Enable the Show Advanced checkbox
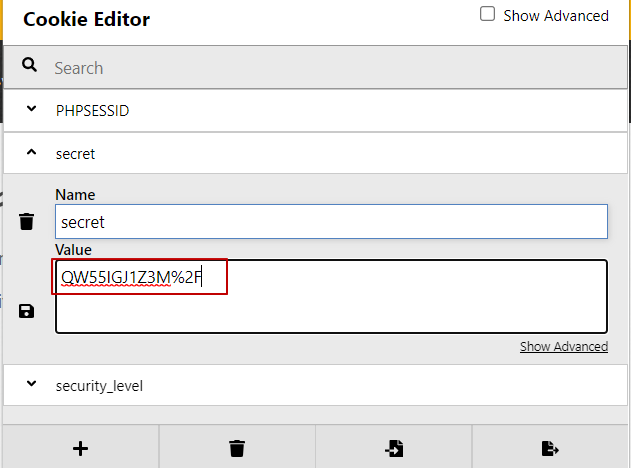Screen dimensions: 631x468 point(487,14)
